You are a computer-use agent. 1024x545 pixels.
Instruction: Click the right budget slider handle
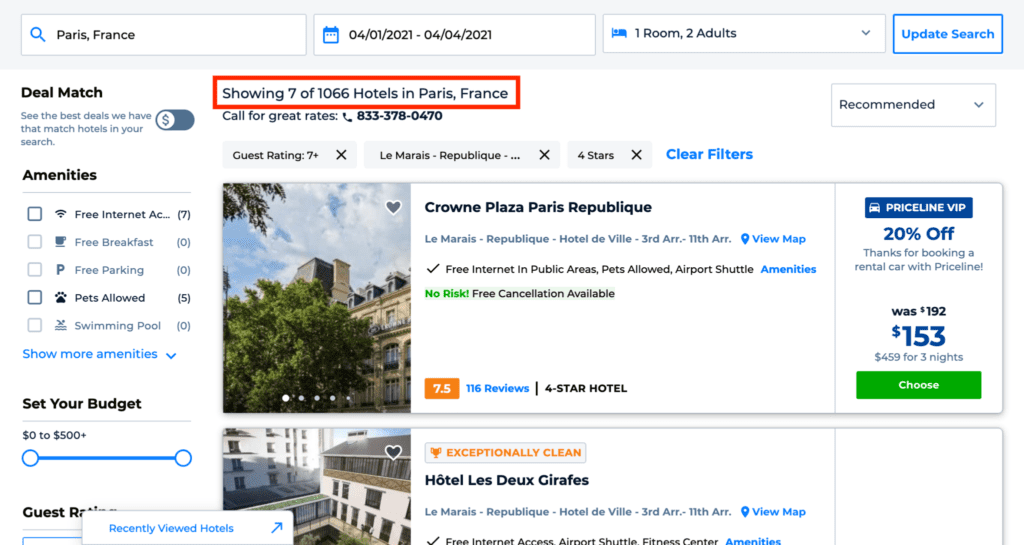183,458
